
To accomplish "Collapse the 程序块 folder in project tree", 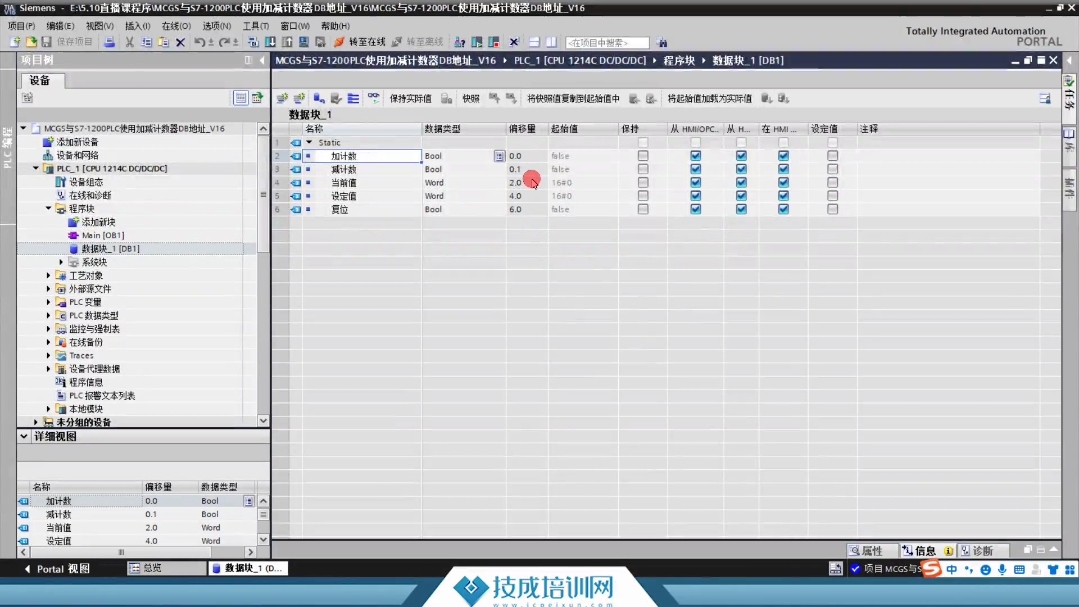I will pos(48,209).
